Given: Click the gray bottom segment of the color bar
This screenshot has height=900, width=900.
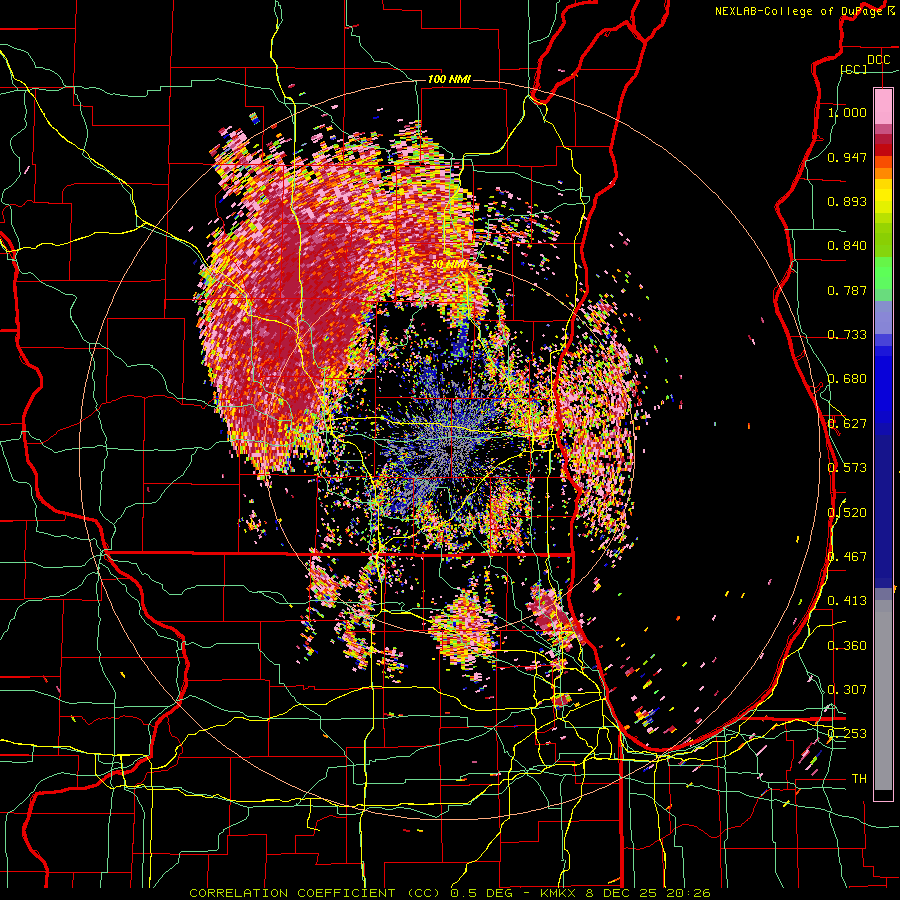Looking at the screenshot, I should pos(883,695).
